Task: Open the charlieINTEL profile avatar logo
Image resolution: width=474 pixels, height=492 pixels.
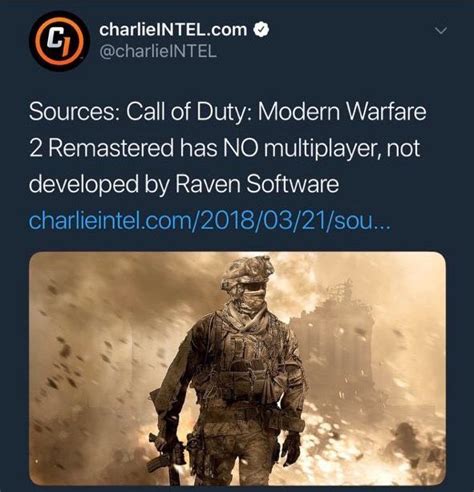Action: pos(59,41)
